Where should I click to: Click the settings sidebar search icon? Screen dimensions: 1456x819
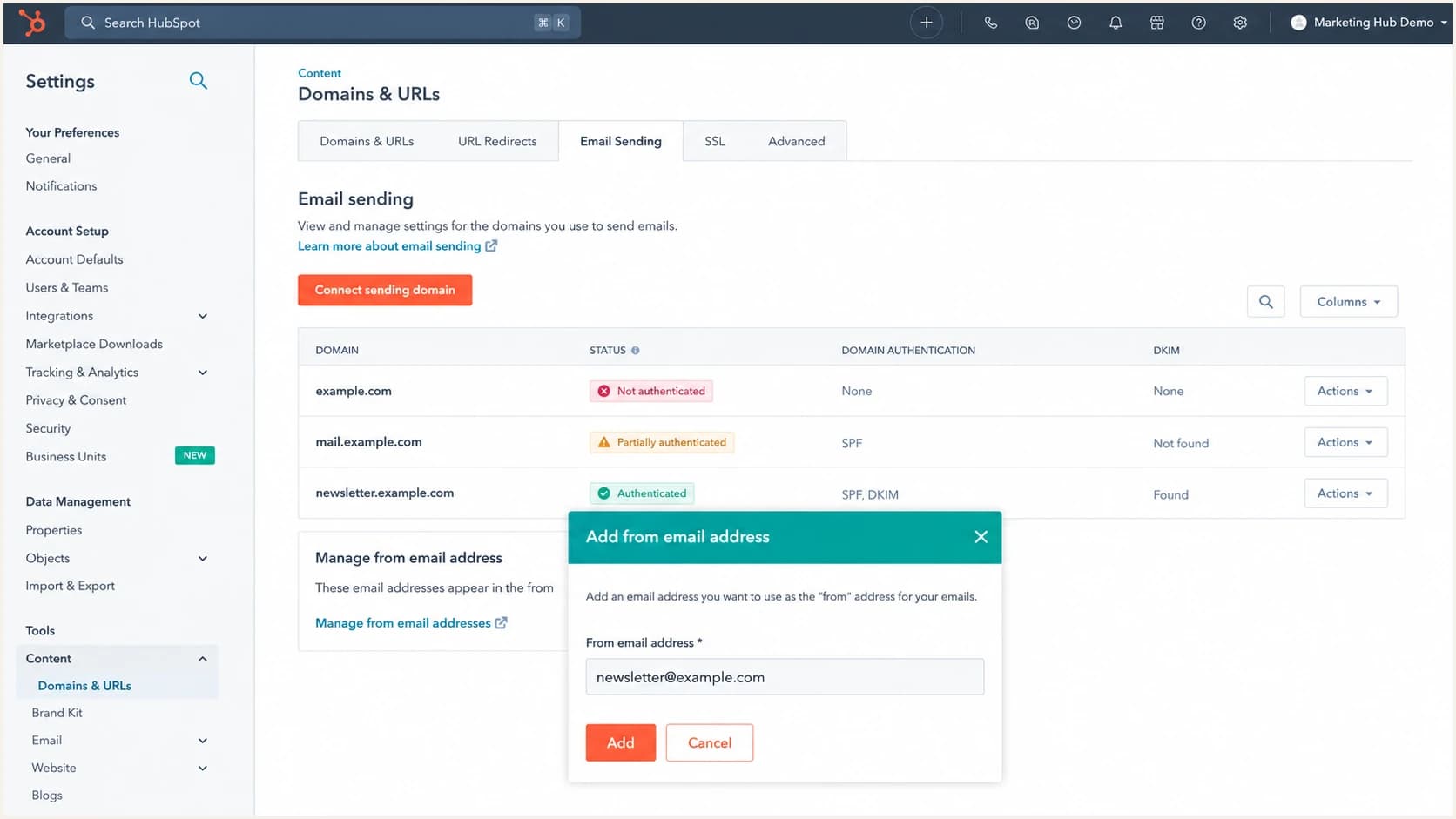199,81
